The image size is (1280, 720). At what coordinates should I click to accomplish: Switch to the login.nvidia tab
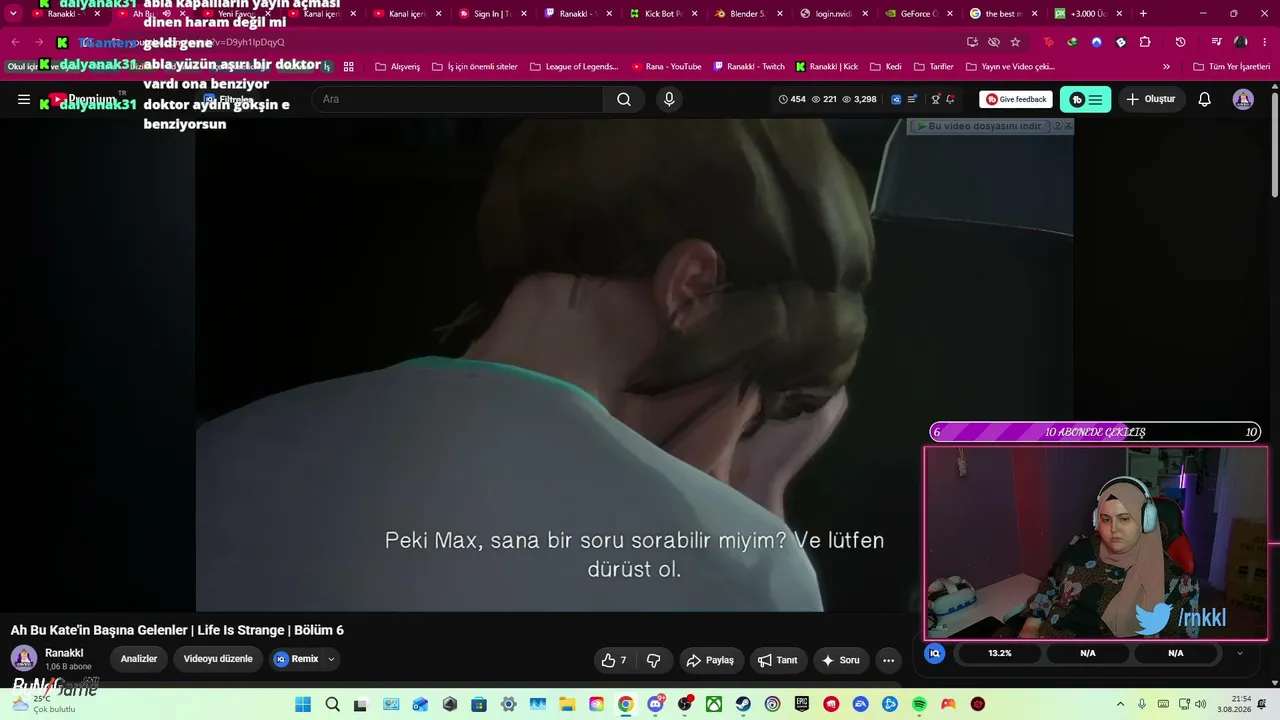(x=833, y=14)
